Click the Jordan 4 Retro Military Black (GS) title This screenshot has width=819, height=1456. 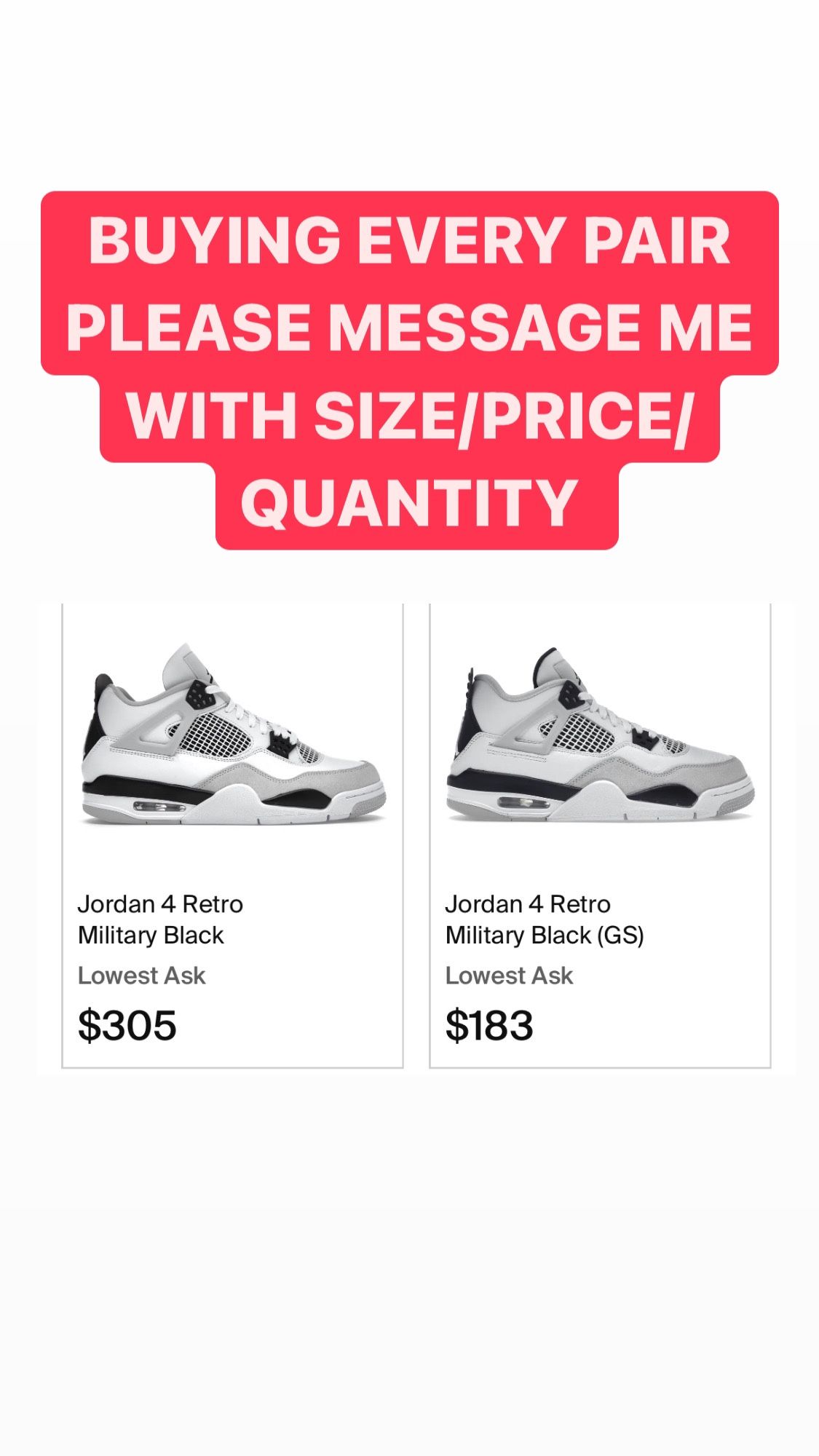(x=544, y=919)
